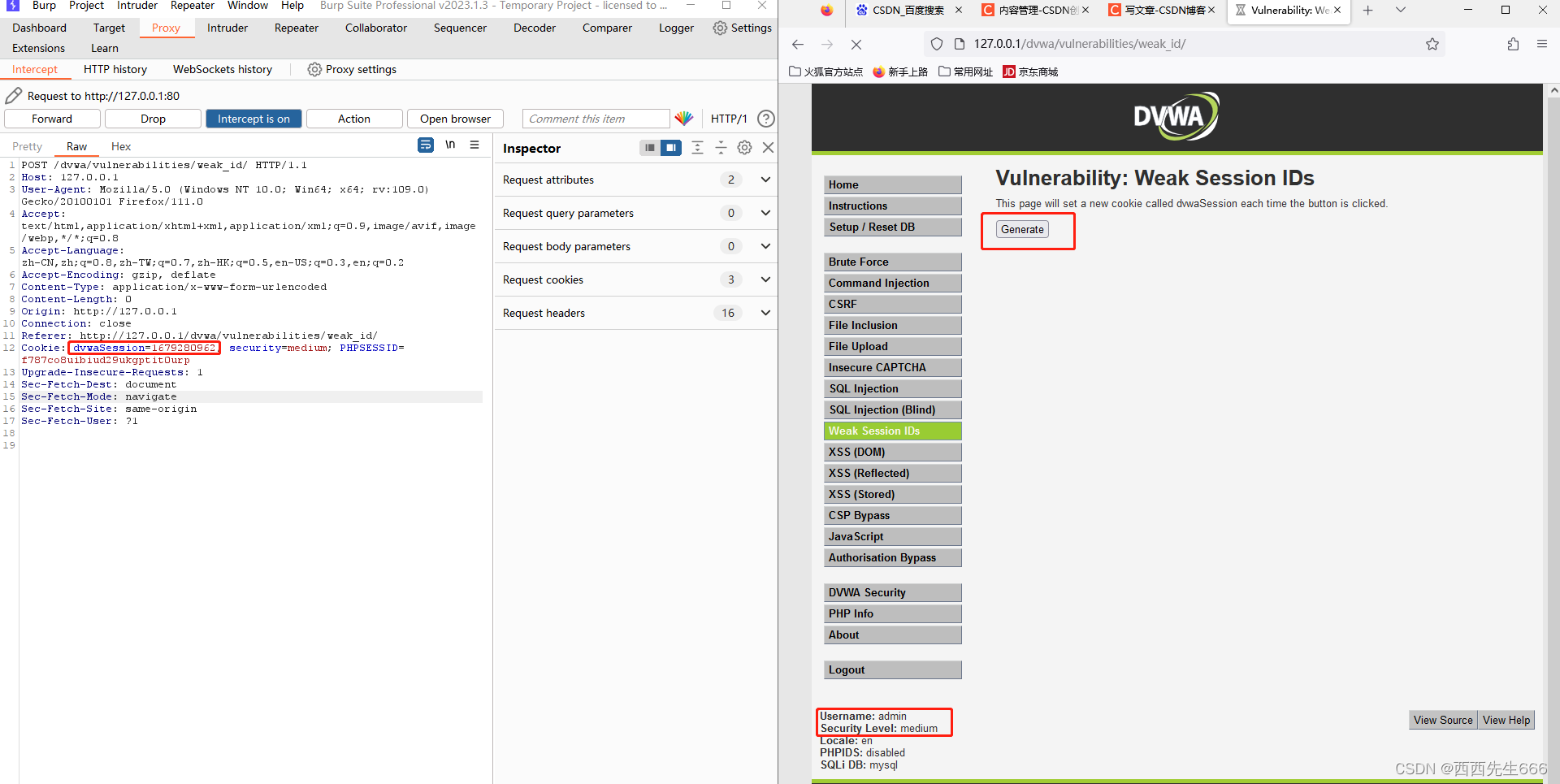Toggle Intercept is on button
The image size is (1560, 784).
point(253,119)
